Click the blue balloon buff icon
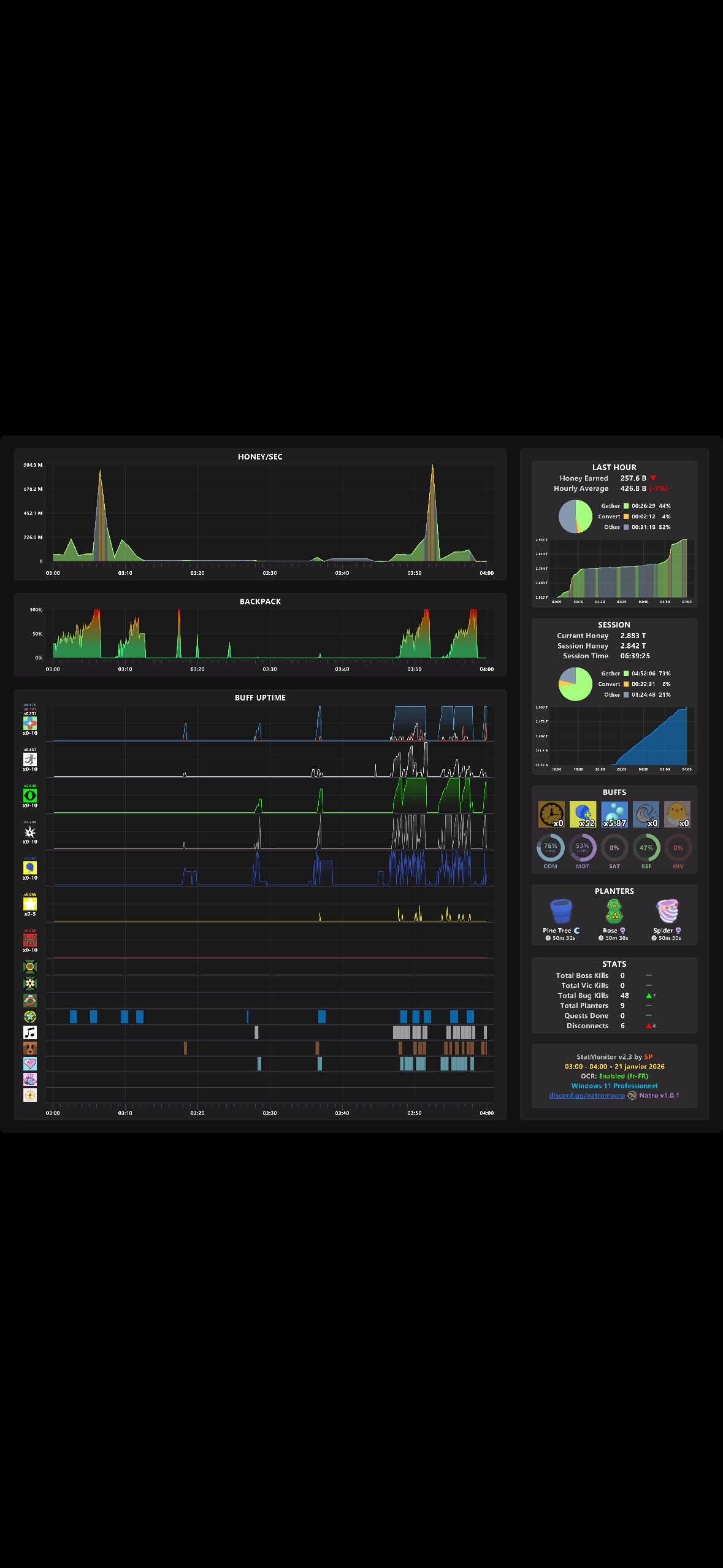Viewport: 723px width, 1568px height. pos(30,867)
